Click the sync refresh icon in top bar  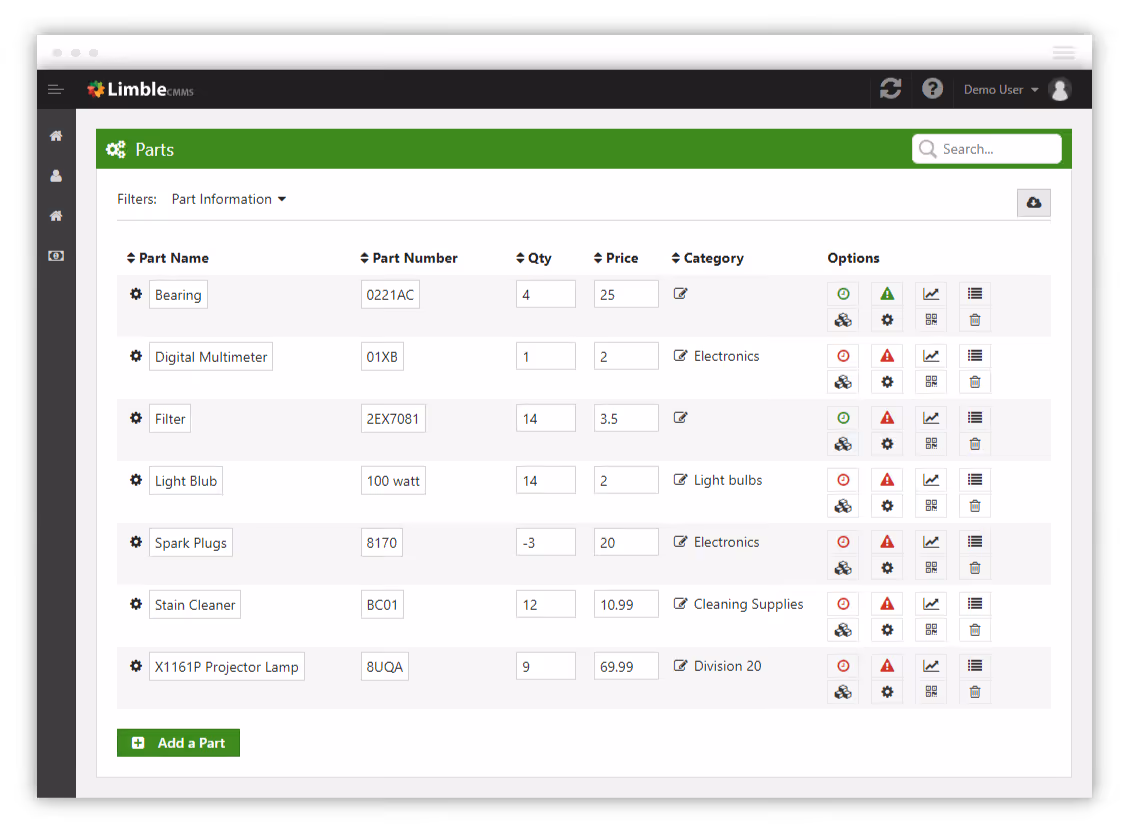[x=890, y=88]
